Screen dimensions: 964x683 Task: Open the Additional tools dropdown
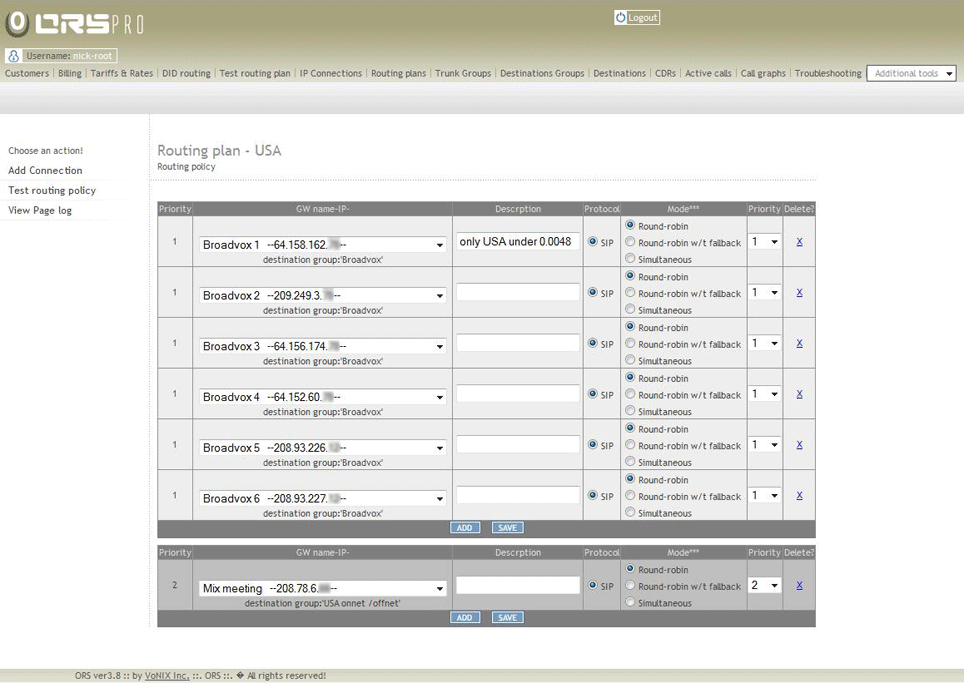tap(911, 74)
